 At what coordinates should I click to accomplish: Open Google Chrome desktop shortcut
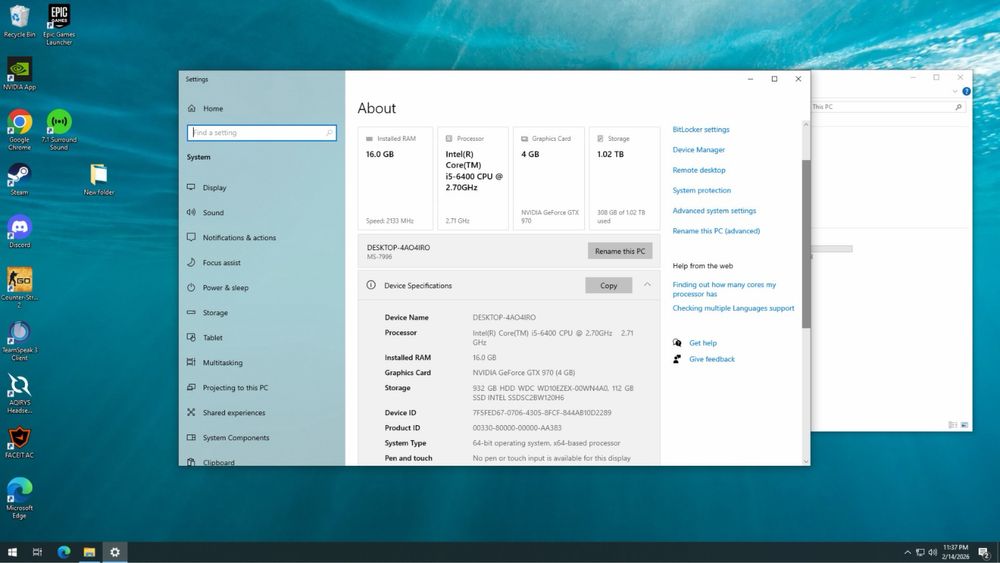tap(19, 129)
